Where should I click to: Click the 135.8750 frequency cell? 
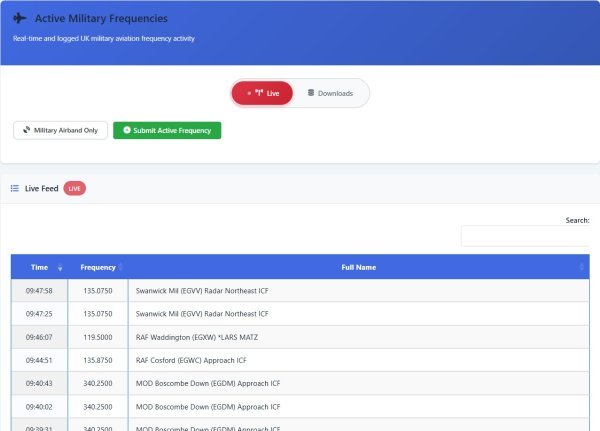(98, 360)
